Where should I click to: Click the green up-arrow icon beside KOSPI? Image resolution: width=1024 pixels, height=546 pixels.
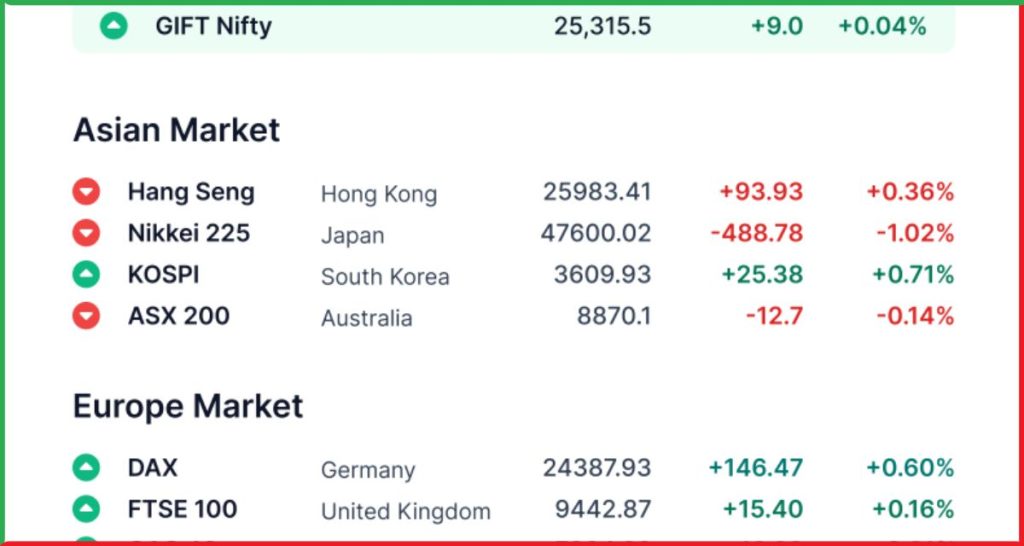[x=86, y=274]
